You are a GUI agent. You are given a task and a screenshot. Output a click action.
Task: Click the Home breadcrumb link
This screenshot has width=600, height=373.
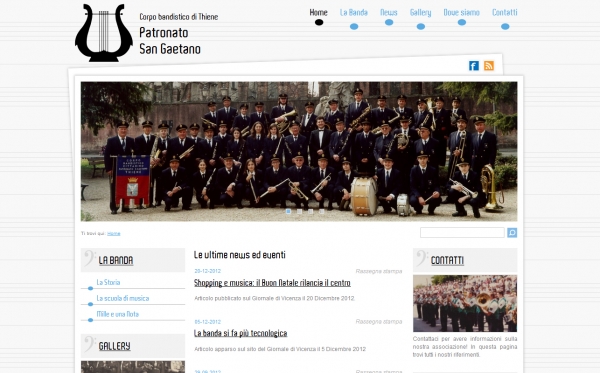click(x=114, y=233)
